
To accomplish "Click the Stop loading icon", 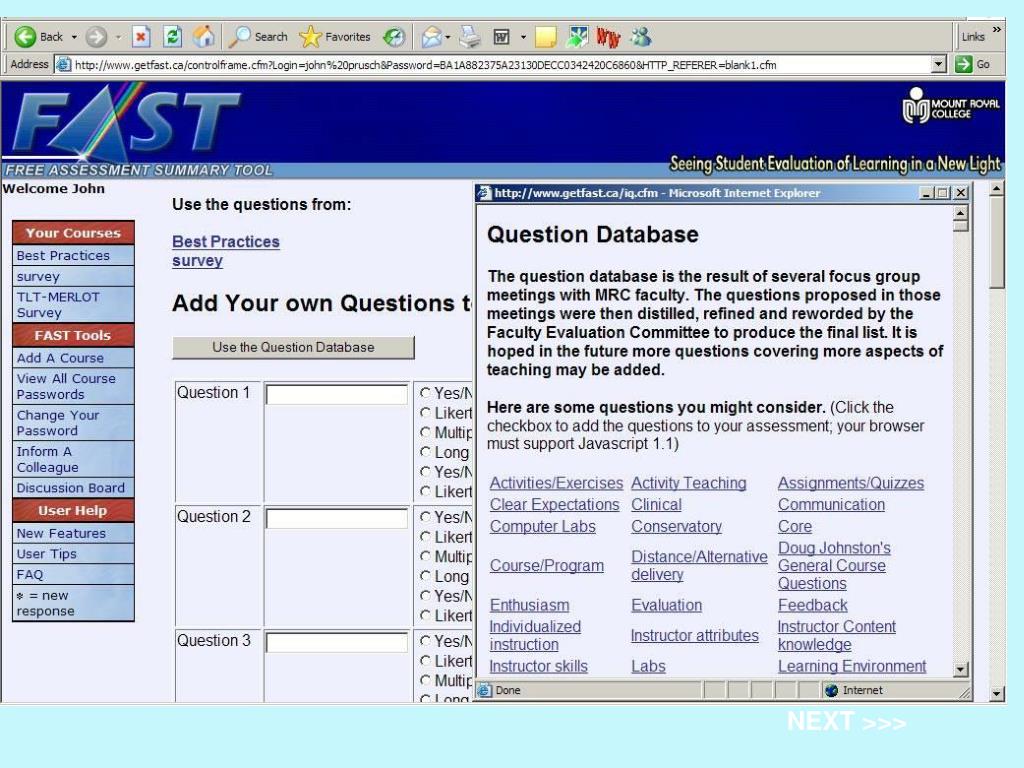I will click(x=141, y=37).
